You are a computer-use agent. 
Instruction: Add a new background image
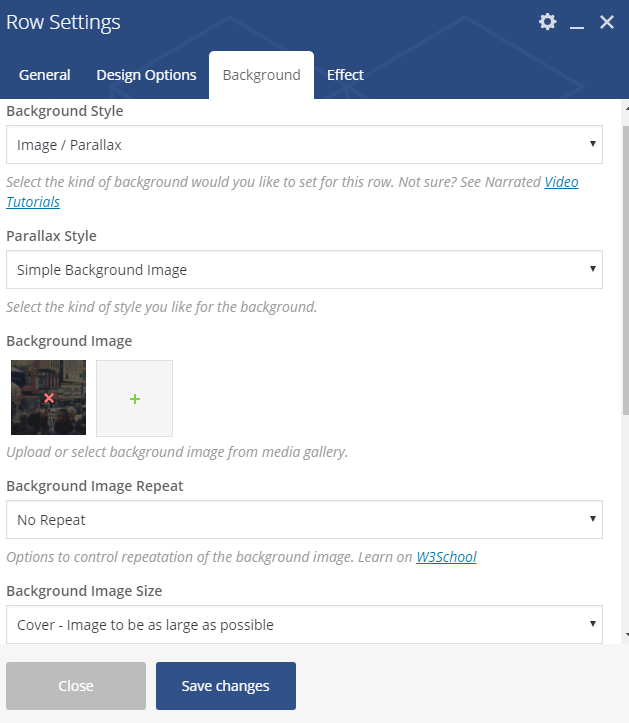point(135,398)
